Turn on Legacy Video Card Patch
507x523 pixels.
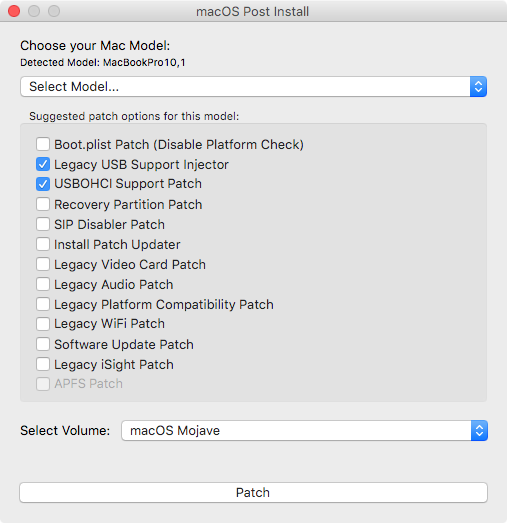tap(43, 264)
